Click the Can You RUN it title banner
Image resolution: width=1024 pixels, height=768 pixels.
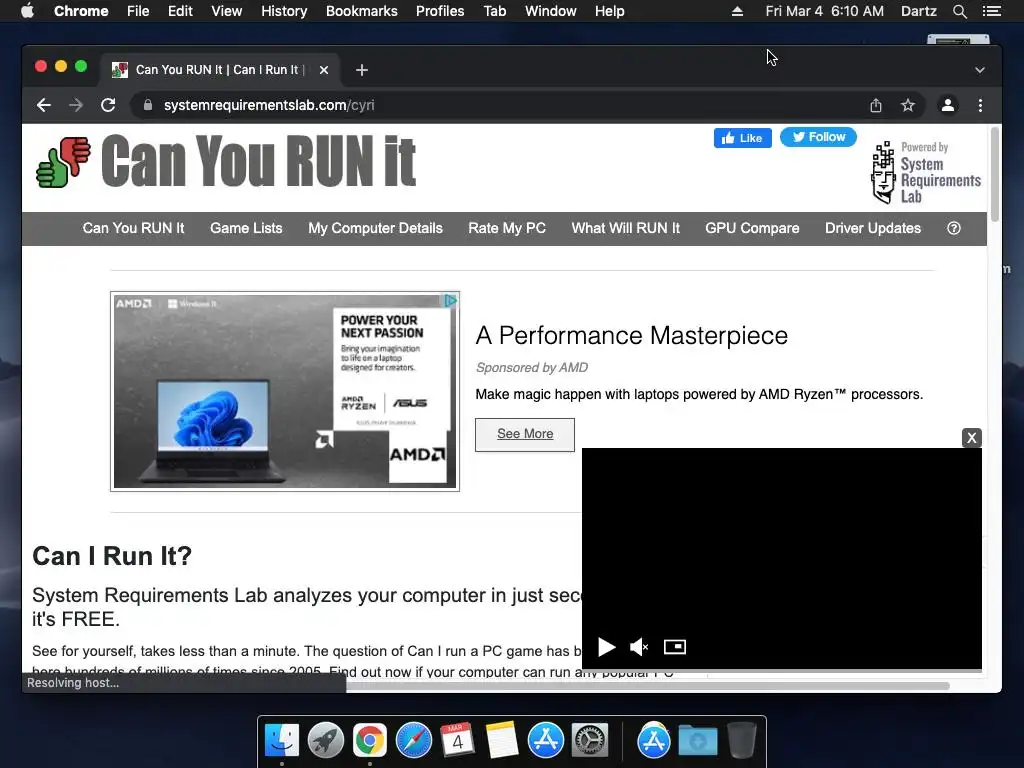[259, 161]
